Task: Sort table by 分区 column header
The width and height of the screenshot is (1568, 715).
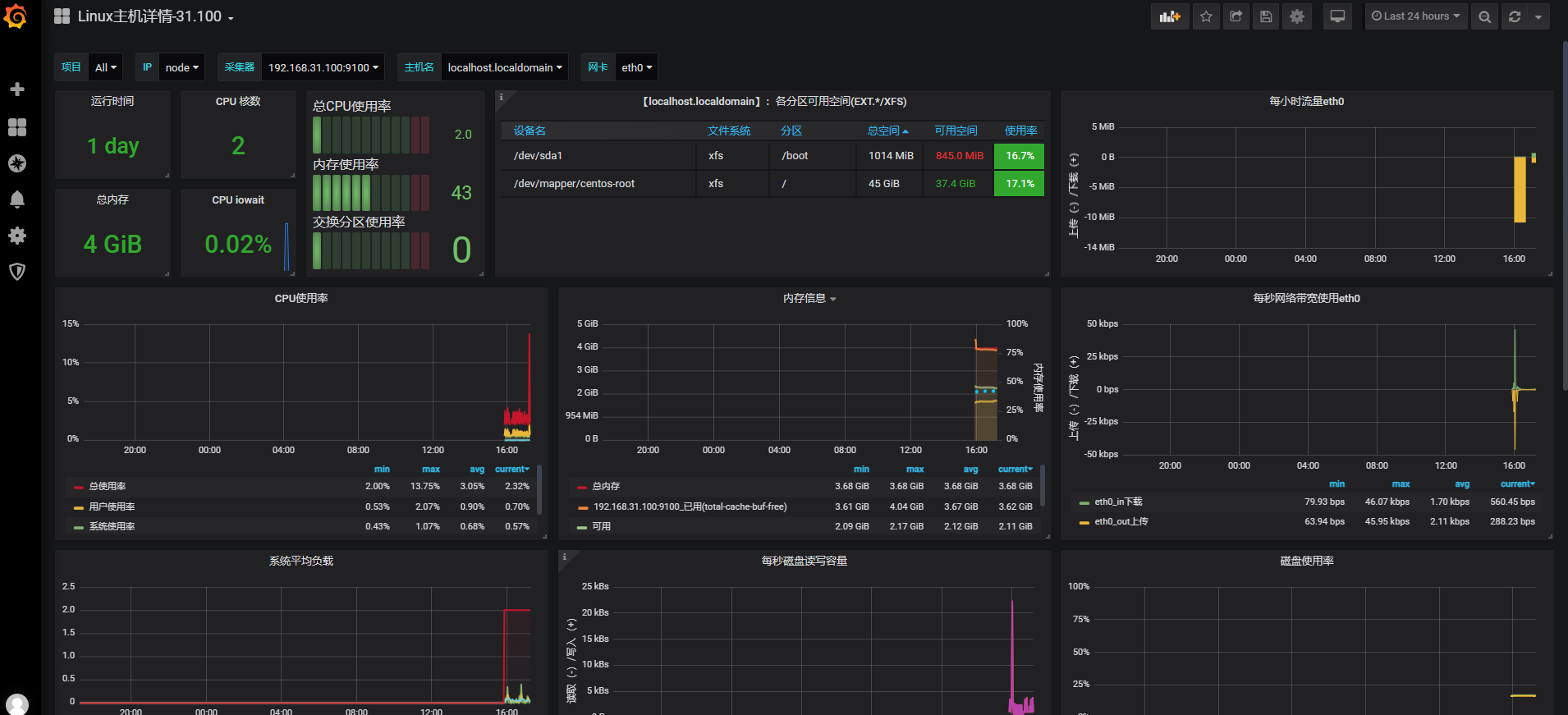Action: pos(791,131)
